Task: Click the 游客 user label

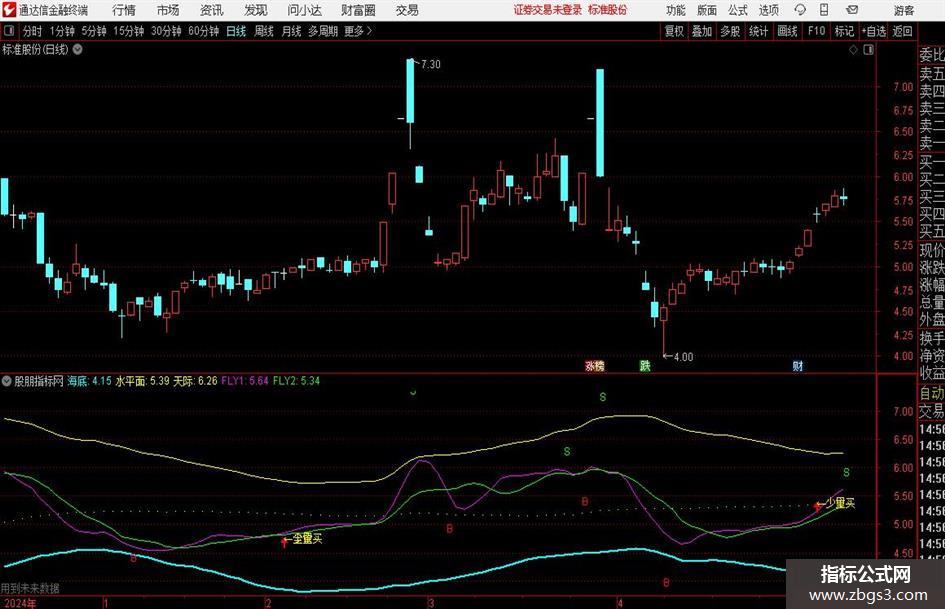Action: pos(903,10)
